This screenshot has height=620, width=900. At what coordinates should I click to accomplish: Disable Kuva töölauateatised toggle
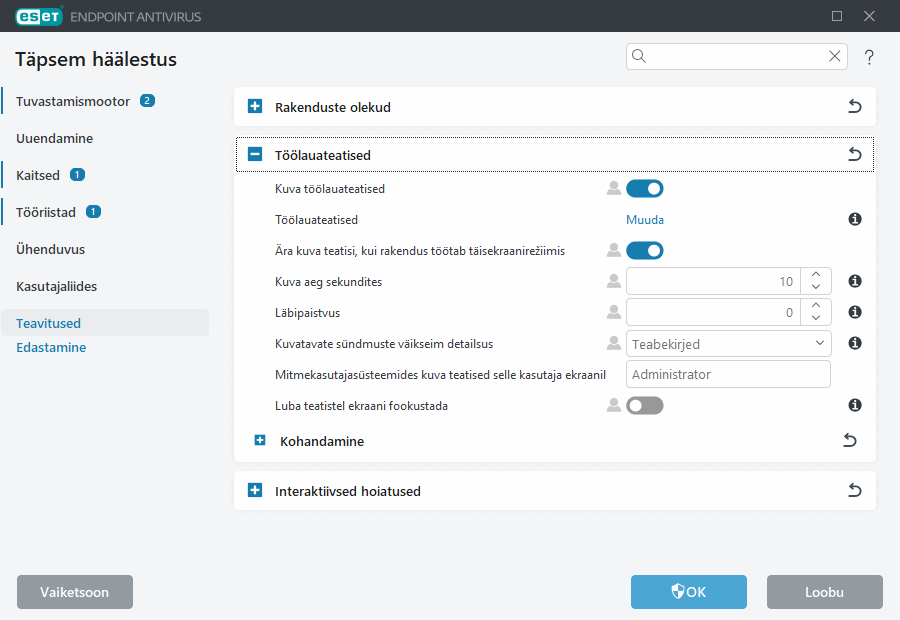[x=644, y=188]
